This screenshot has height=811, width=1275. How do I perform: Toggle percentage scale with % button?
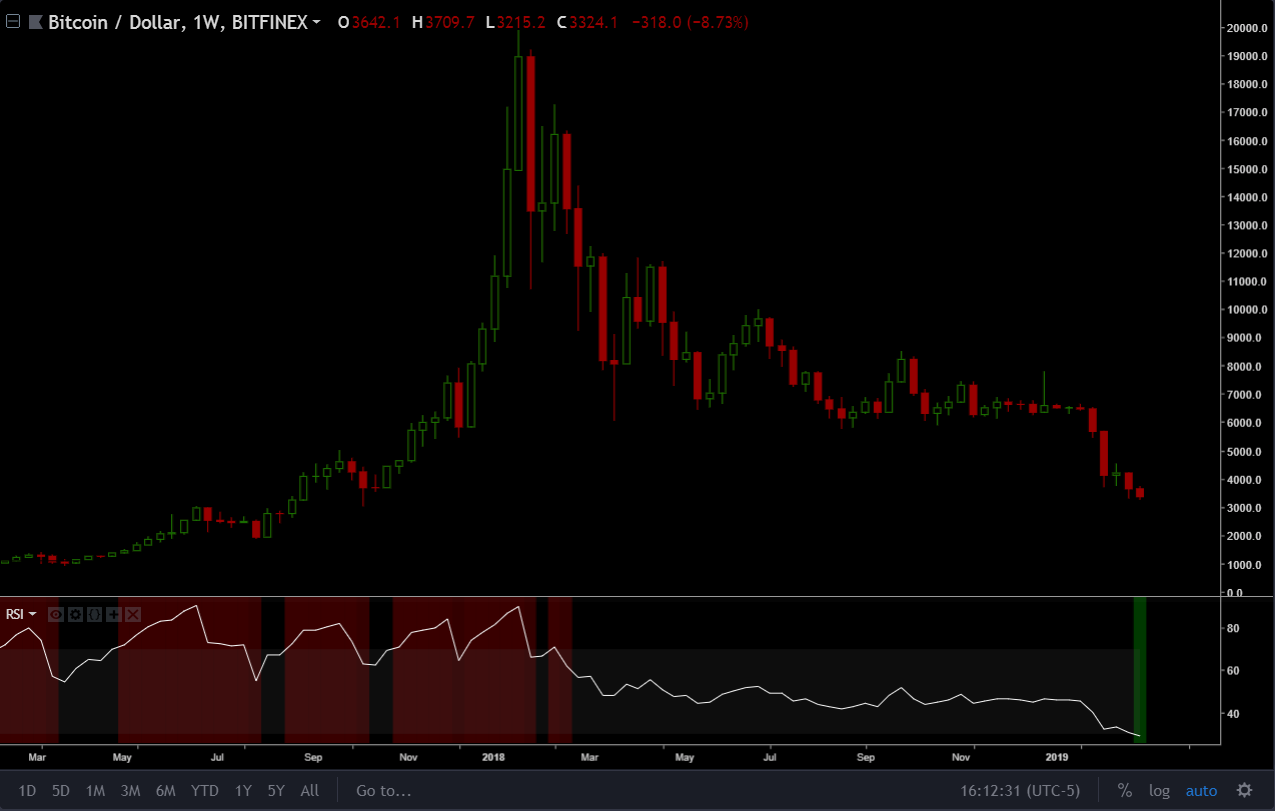pyautogui.click(x=1125, y=791)
